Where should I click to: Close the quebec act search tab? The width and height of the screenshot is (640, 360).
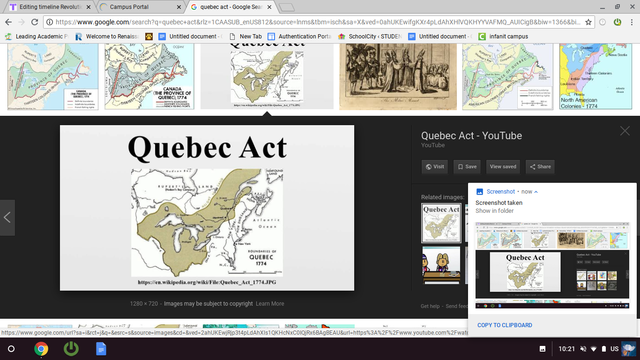click(269, 7)
